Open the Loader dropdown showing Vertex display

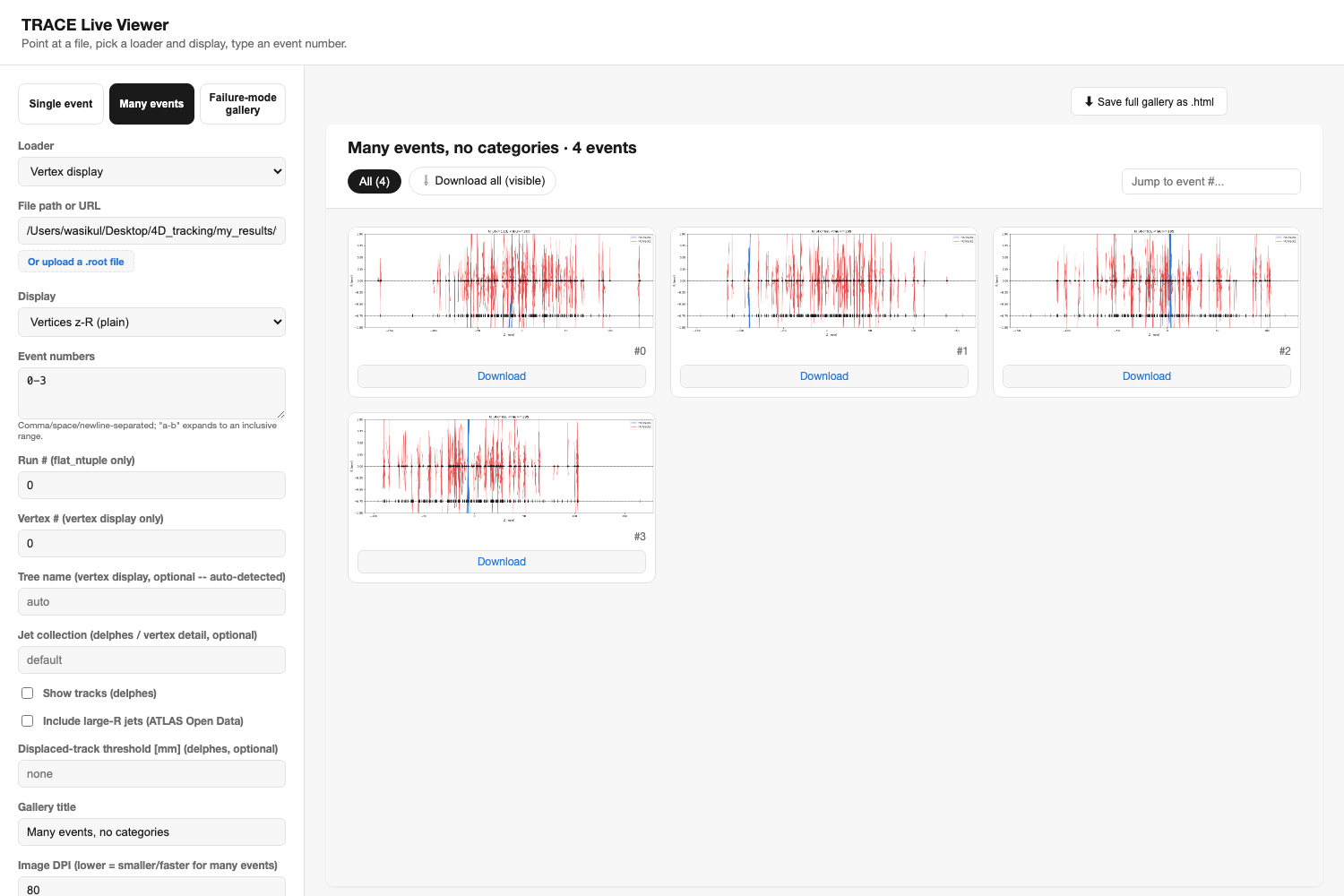pyautogui.click(x=151, y=172)
